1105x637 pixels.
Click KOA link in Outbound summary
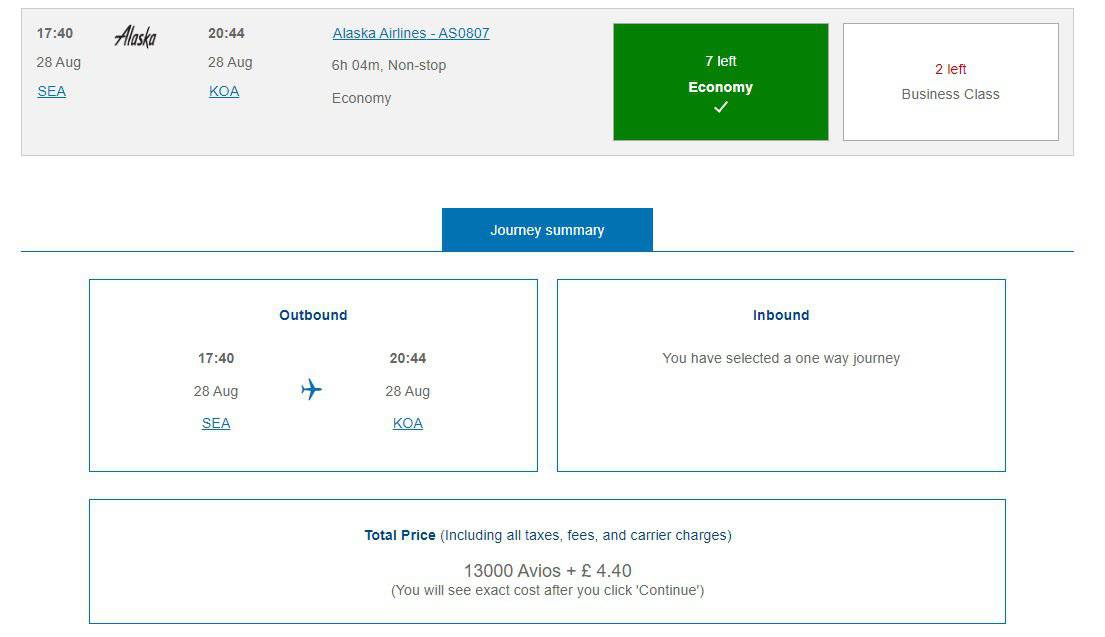click(x=407, y=423)
